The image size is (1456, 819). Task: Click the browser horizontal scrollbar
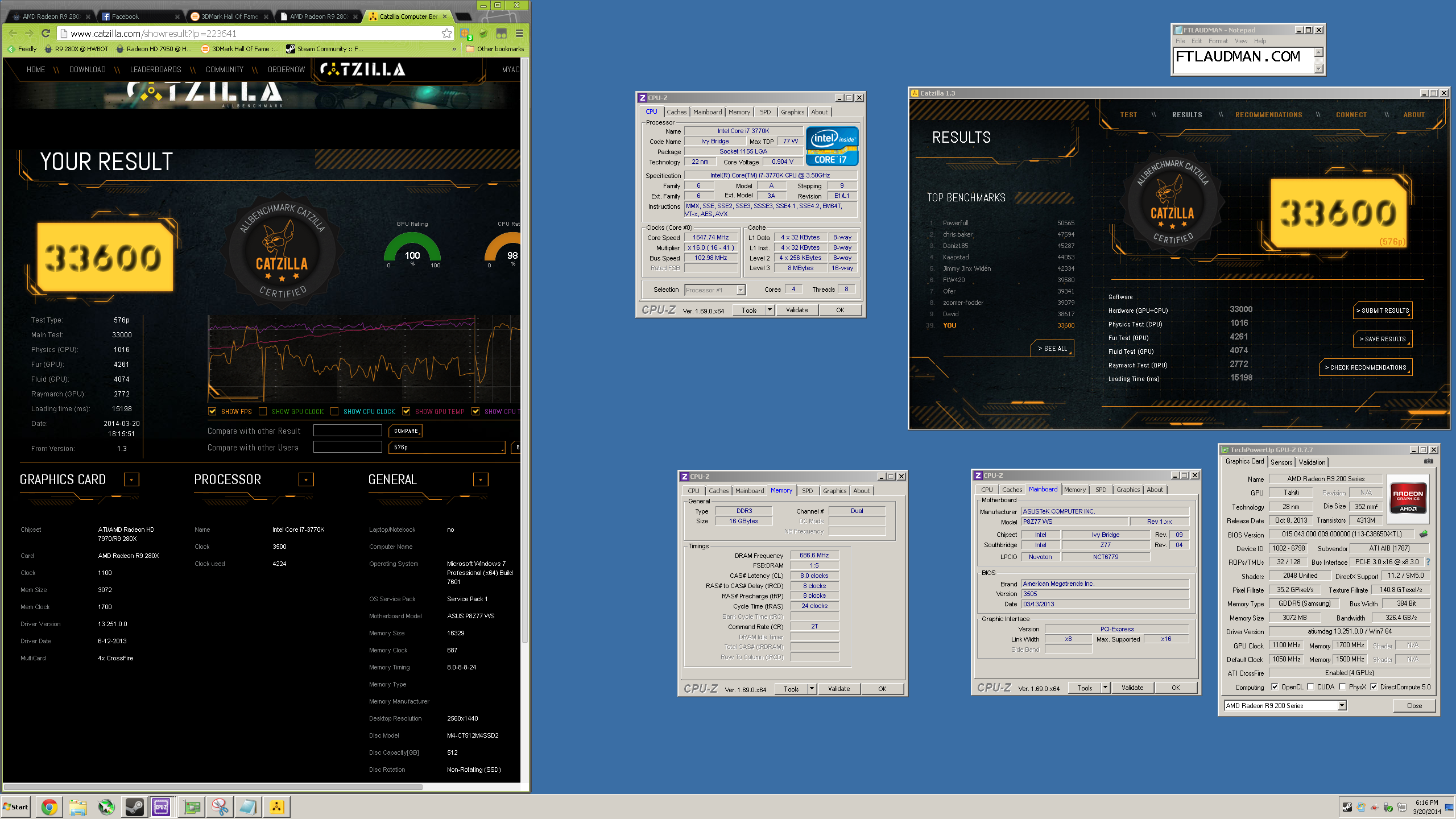coord(213,787)
